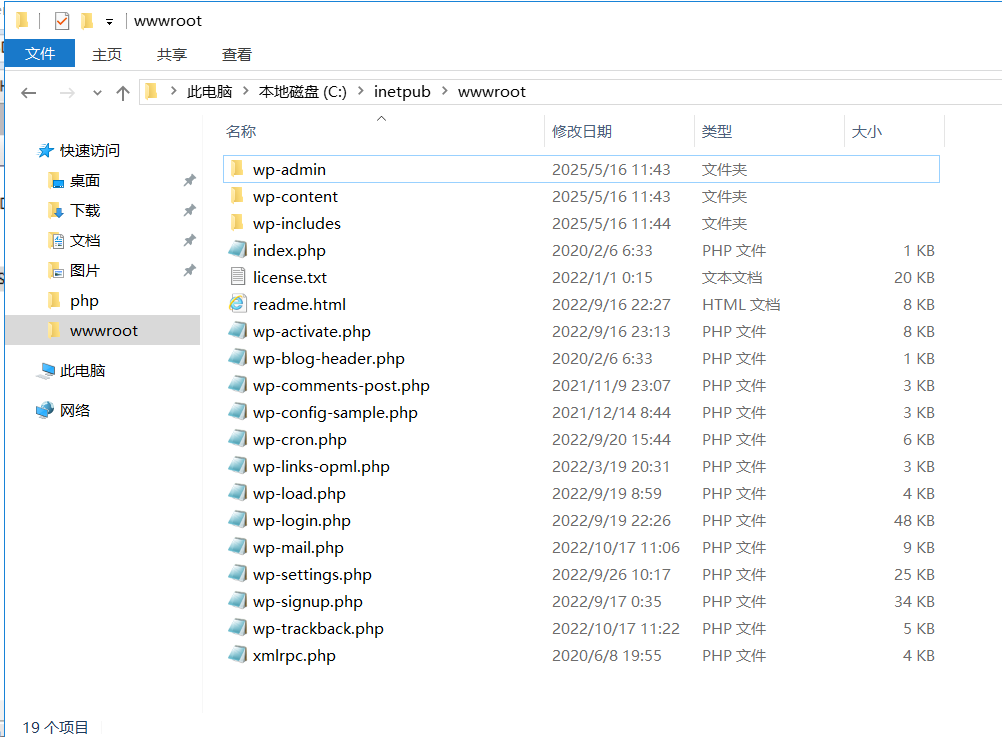1002x737 pixels.
Task: Select the wp-settings.php file name
Action: click(x=312, y=575)
